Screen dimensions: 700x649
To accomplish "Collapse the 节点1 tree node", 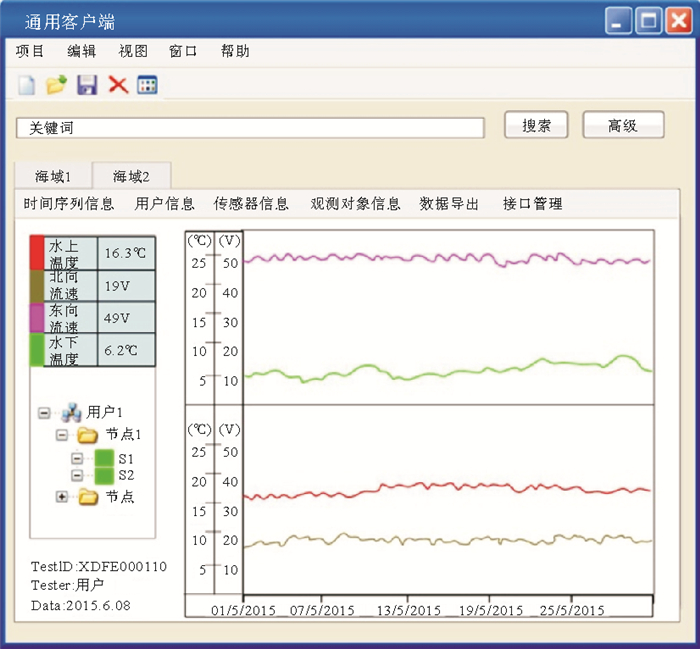I will coord(62,434).
